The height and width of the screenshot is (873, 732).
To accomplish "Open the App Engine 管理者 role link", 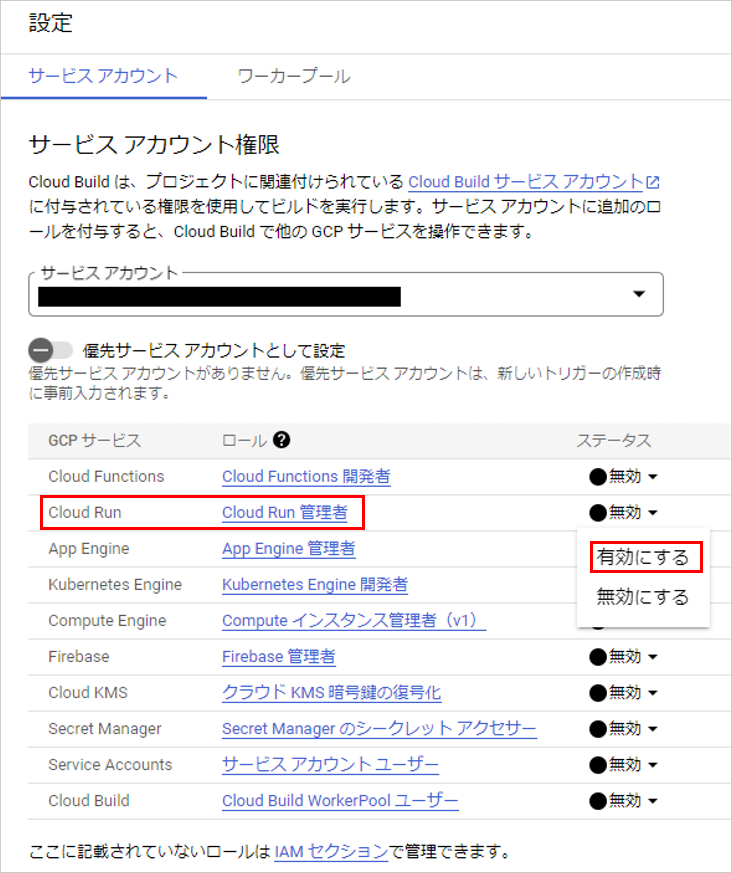I will point(288,548).
